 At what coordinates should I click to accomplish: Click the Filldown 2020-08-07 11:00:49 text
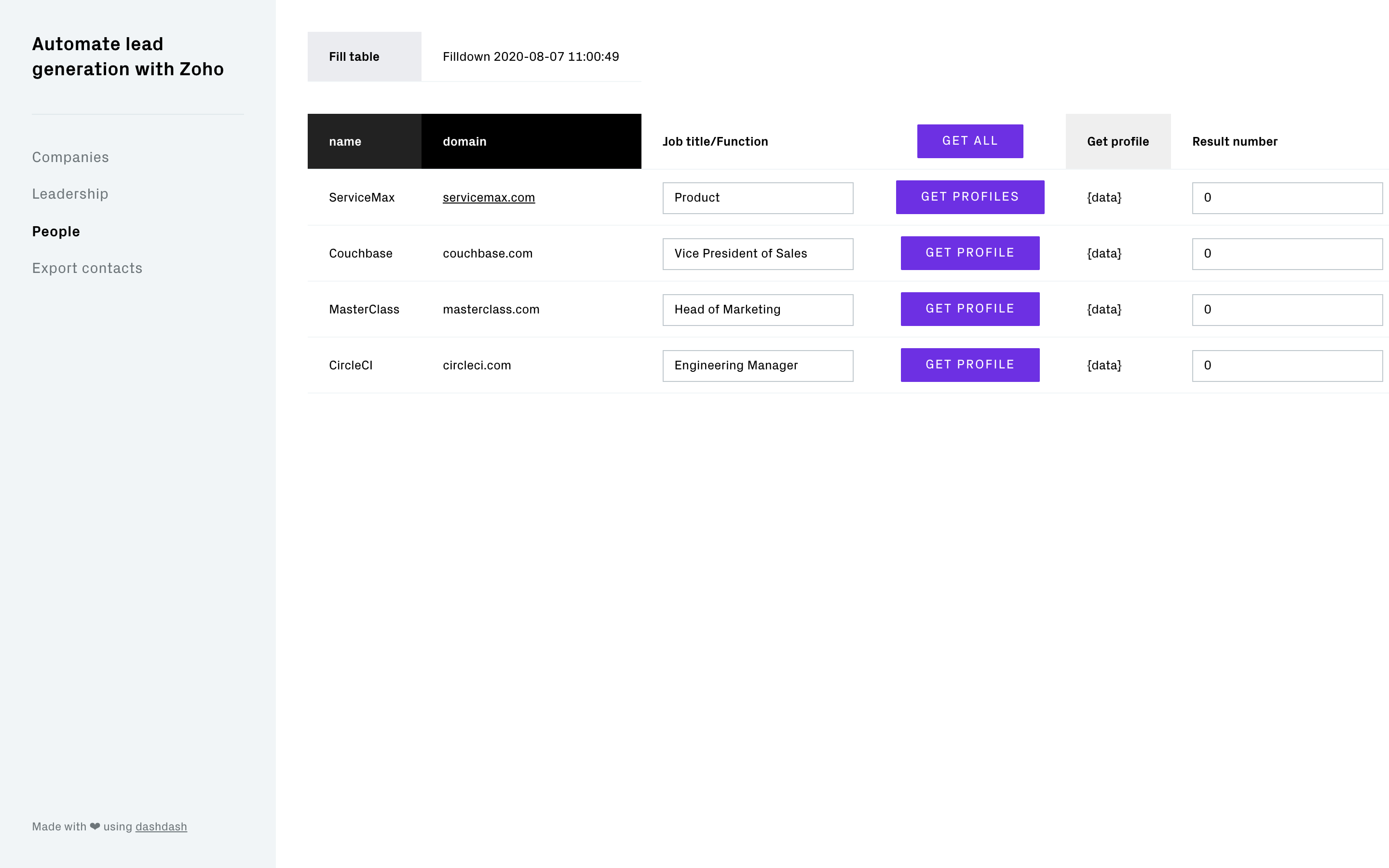(531, 57)
